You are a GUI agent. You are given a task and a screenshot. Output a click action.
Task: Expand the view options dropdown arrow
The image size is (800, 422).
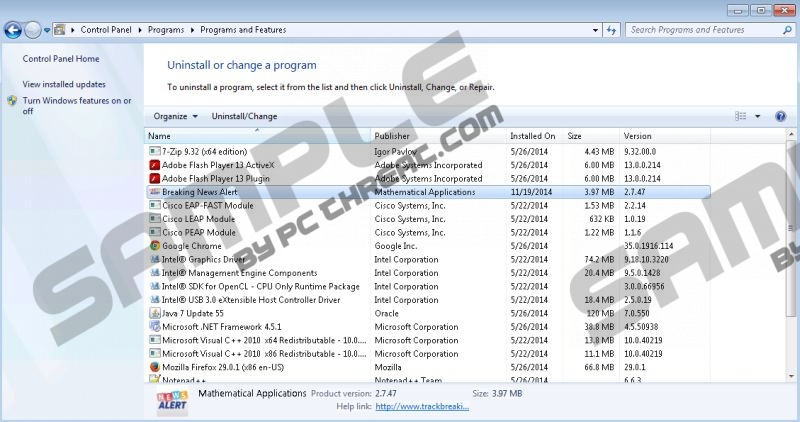(x=757, y=117)
